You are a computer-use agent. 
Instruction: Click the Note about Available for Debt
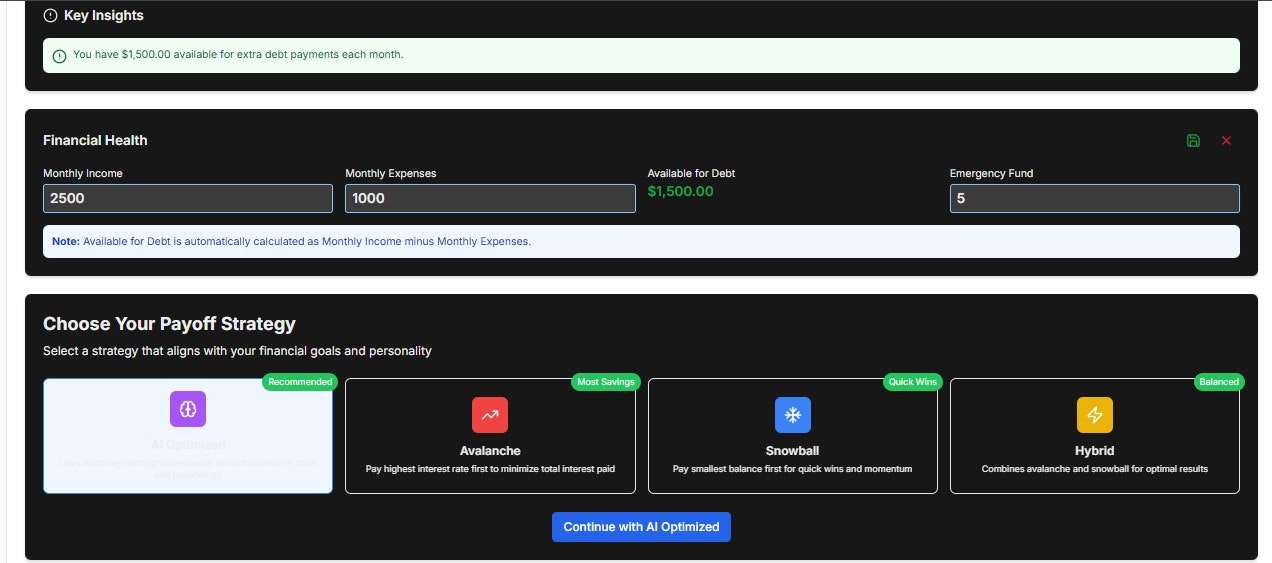(x=291, y=242)
